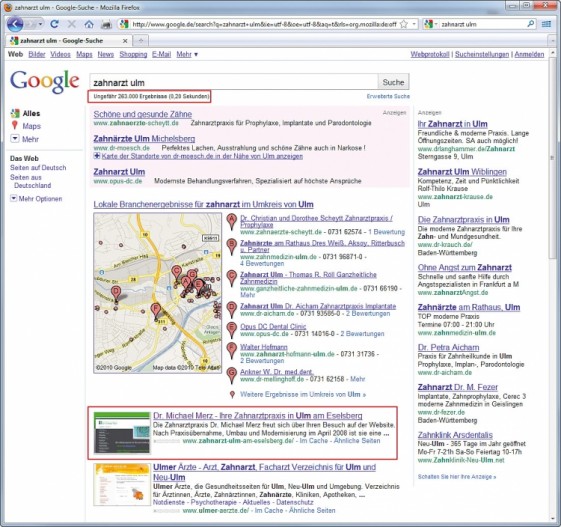Click map marker A in local results
The width and height of the screenshot is (561, 527).
click(x=232, y=222)
